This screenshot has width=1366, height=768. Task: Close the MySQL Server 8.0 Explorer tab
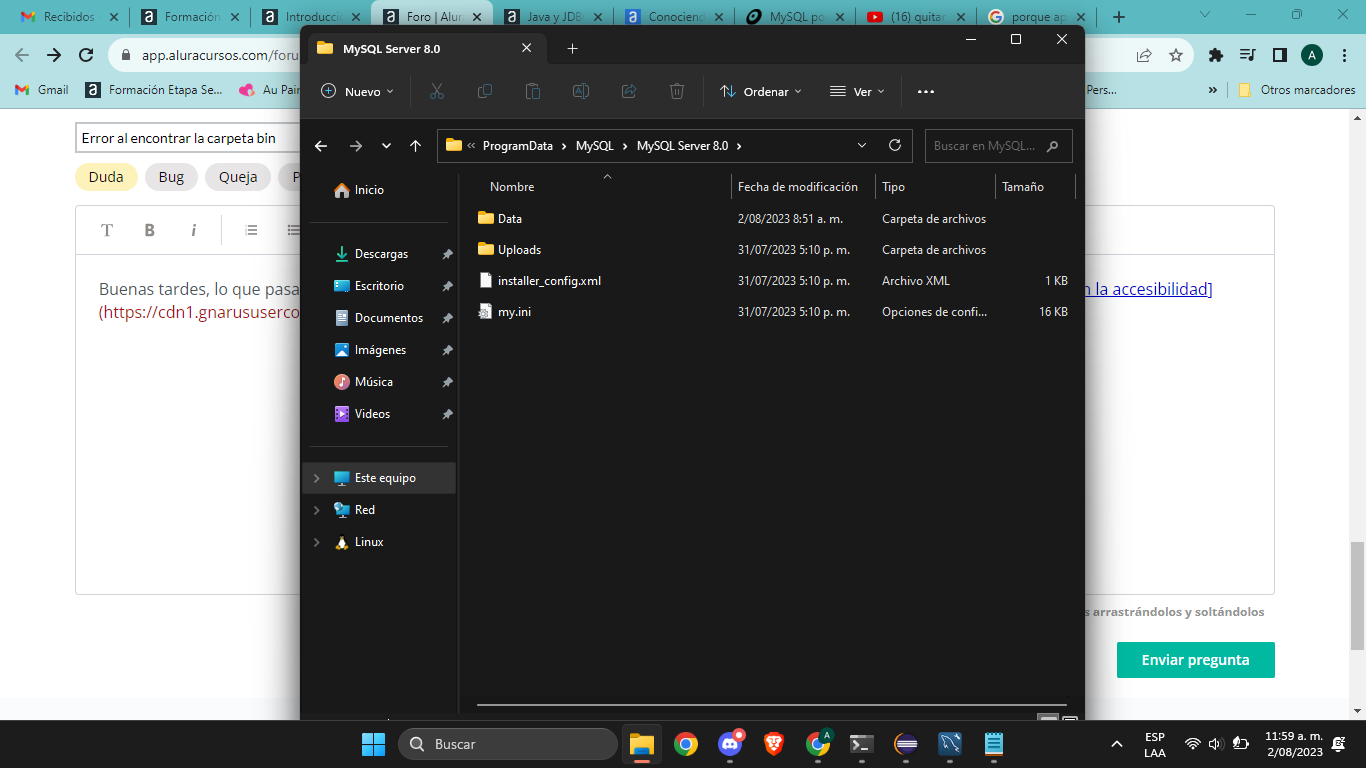527,48
